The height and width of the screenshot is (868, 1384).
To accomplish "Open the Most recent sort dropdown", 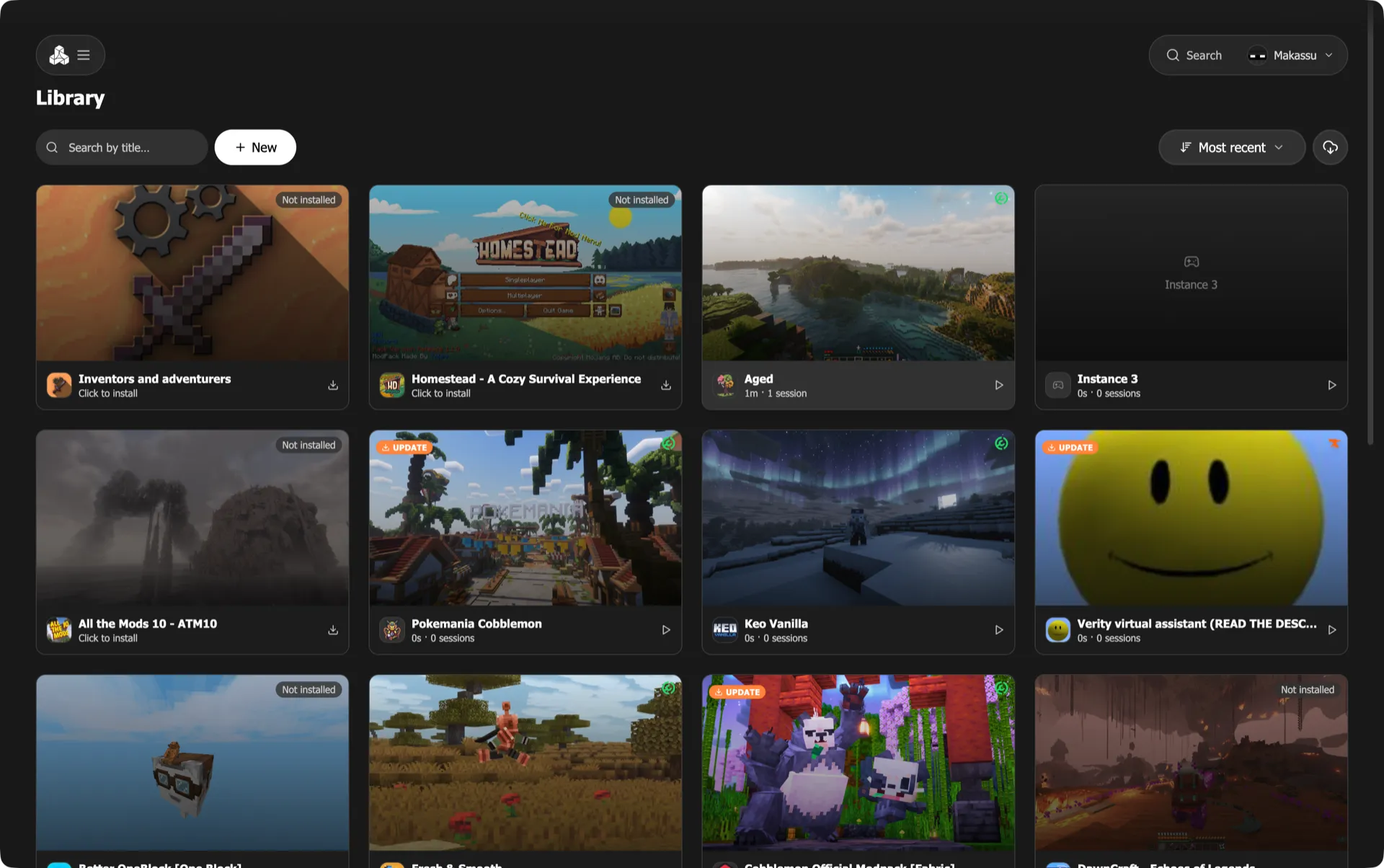I will (1231, 147).
